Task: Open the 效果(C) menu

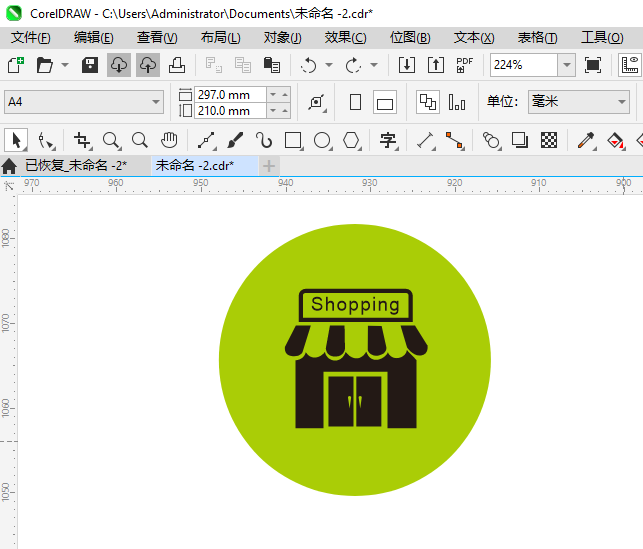Action: pyautogui.click(x=345, y=38)
